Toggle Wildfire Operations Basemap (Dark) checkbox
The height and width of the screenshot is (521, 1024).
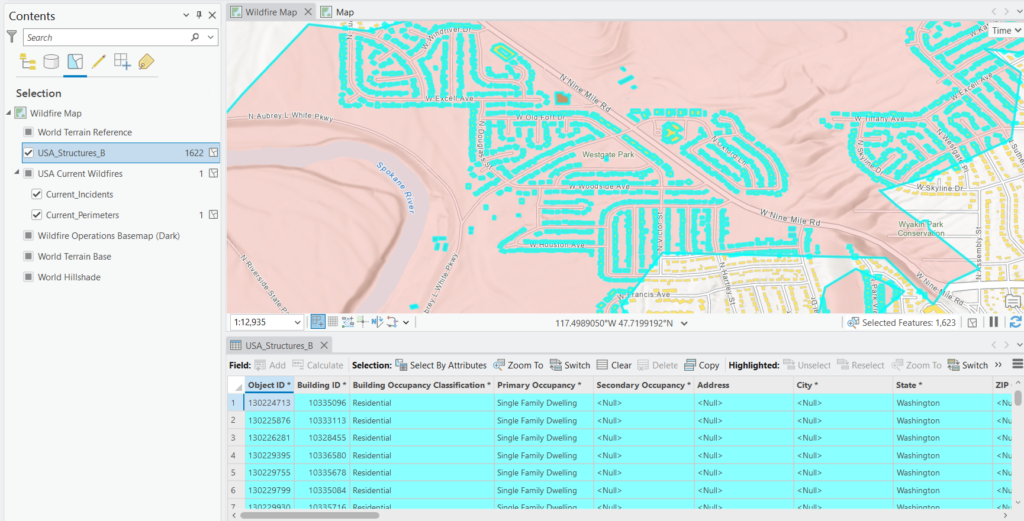[x=28, y=236]
